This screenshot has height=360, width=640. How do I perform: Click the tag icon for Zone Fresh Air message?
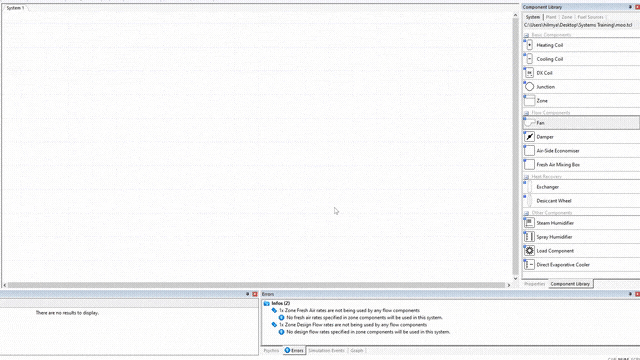pos(274,310)
